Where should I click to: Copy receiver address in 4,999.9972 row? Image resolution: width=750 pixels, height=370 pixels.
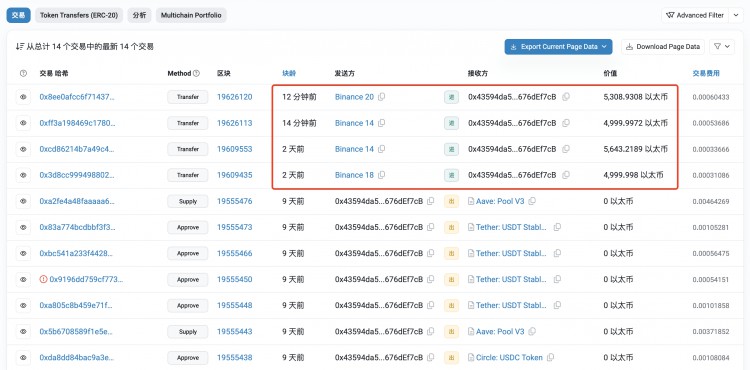(x=566, y=123)
